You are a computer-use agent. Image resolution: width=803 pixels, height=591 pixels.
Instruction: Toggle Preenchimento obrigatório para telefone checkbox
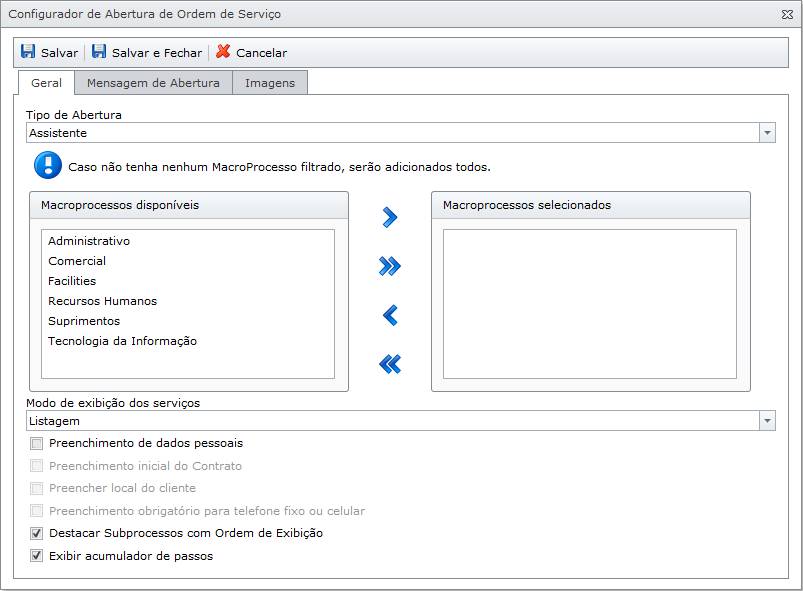36,511
